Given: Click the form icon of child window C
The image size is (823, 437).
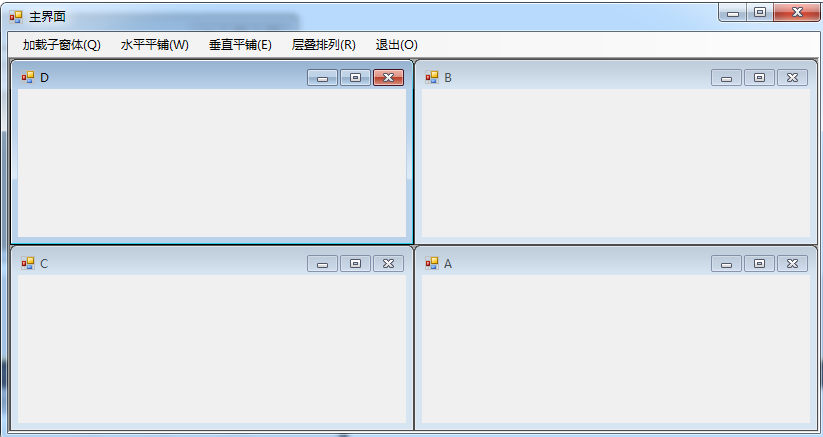Looking at the screenshot, I should coord(28,263).
